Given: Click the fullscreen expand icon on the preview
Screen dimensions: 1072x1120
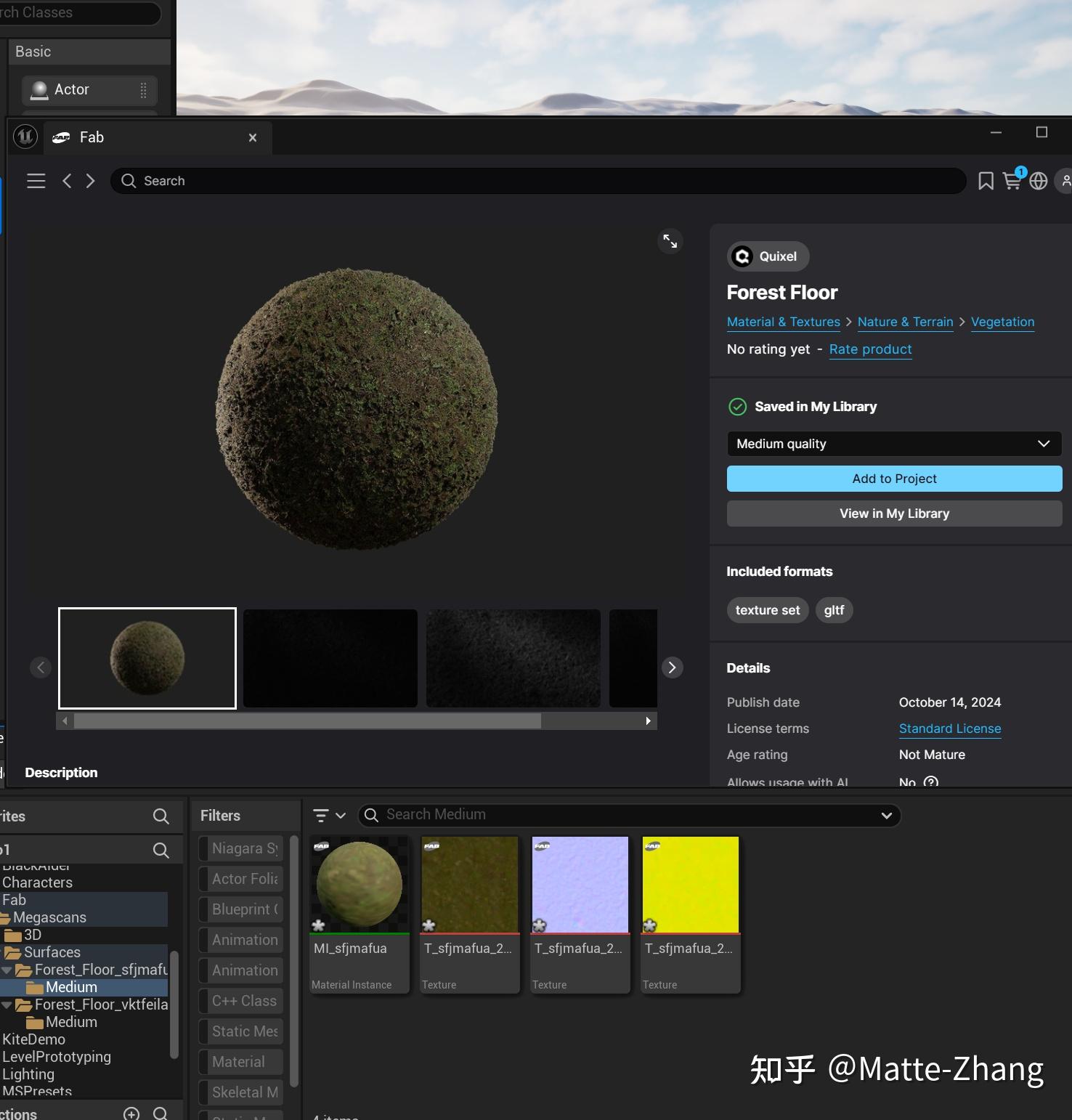Looking at the screenshot, I should [670, 242].
